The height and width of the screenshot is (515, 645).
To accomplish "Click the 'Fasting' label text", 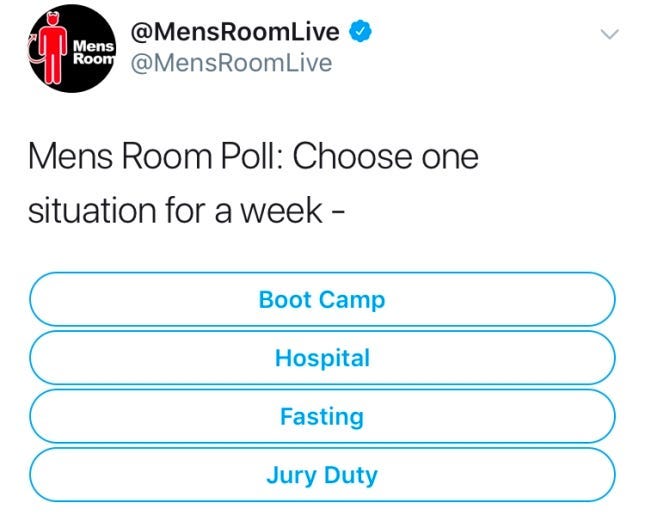I will [322, 416].
